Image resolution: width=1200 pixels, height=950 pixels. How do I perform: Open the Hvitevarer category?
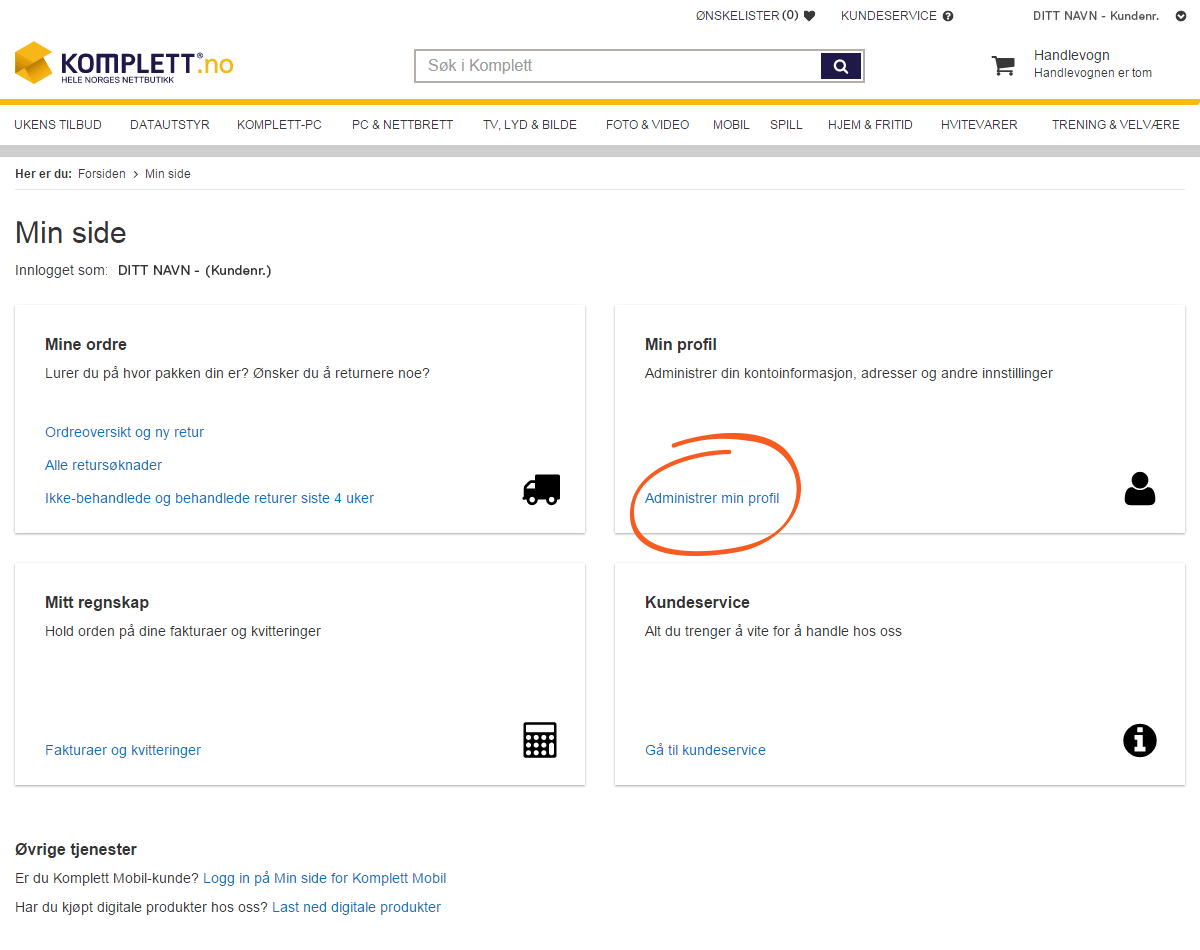click(979, 125)
